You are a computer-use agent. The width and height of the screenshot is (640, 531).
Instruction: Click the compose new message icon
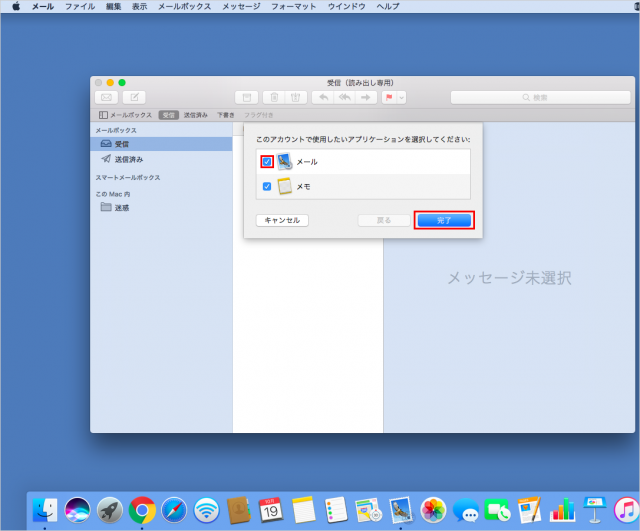point(134,97)
